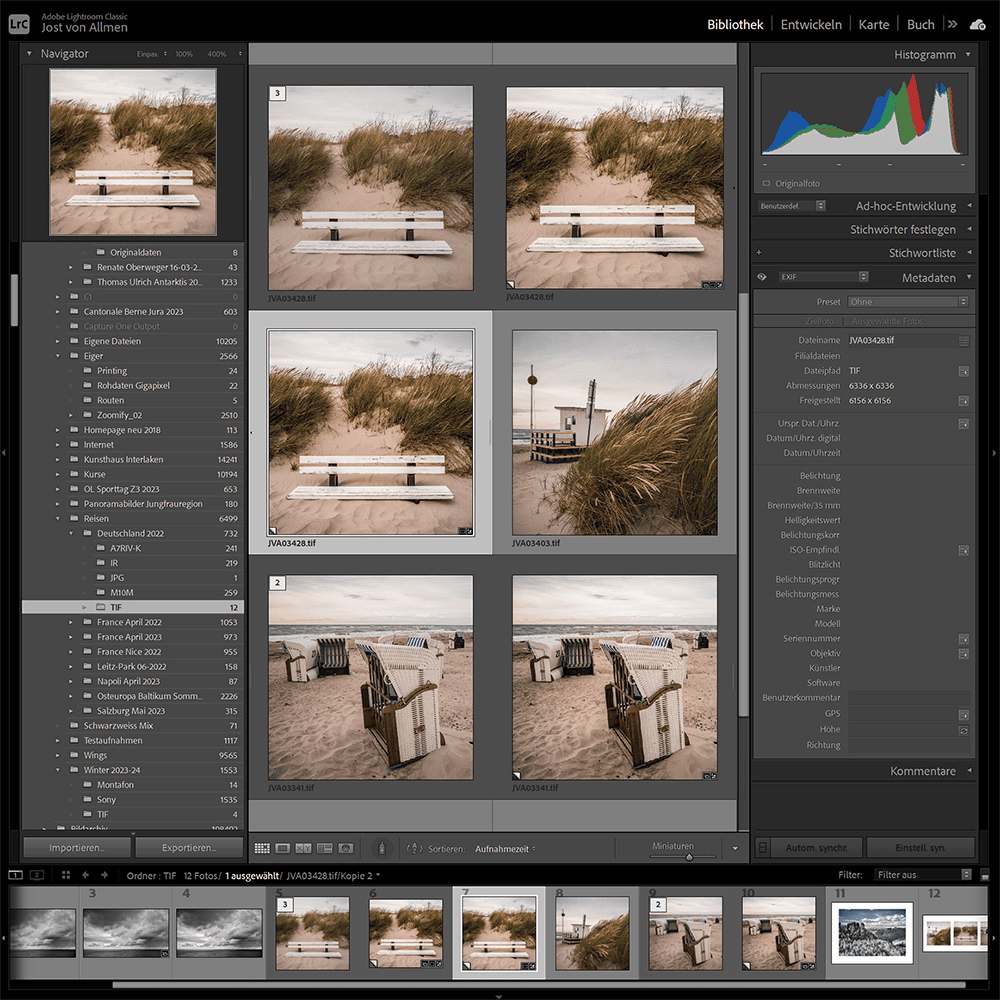Open the Filter aus dropdown
Viewport: 1000px width, 1000px height.
pos(923,874)
